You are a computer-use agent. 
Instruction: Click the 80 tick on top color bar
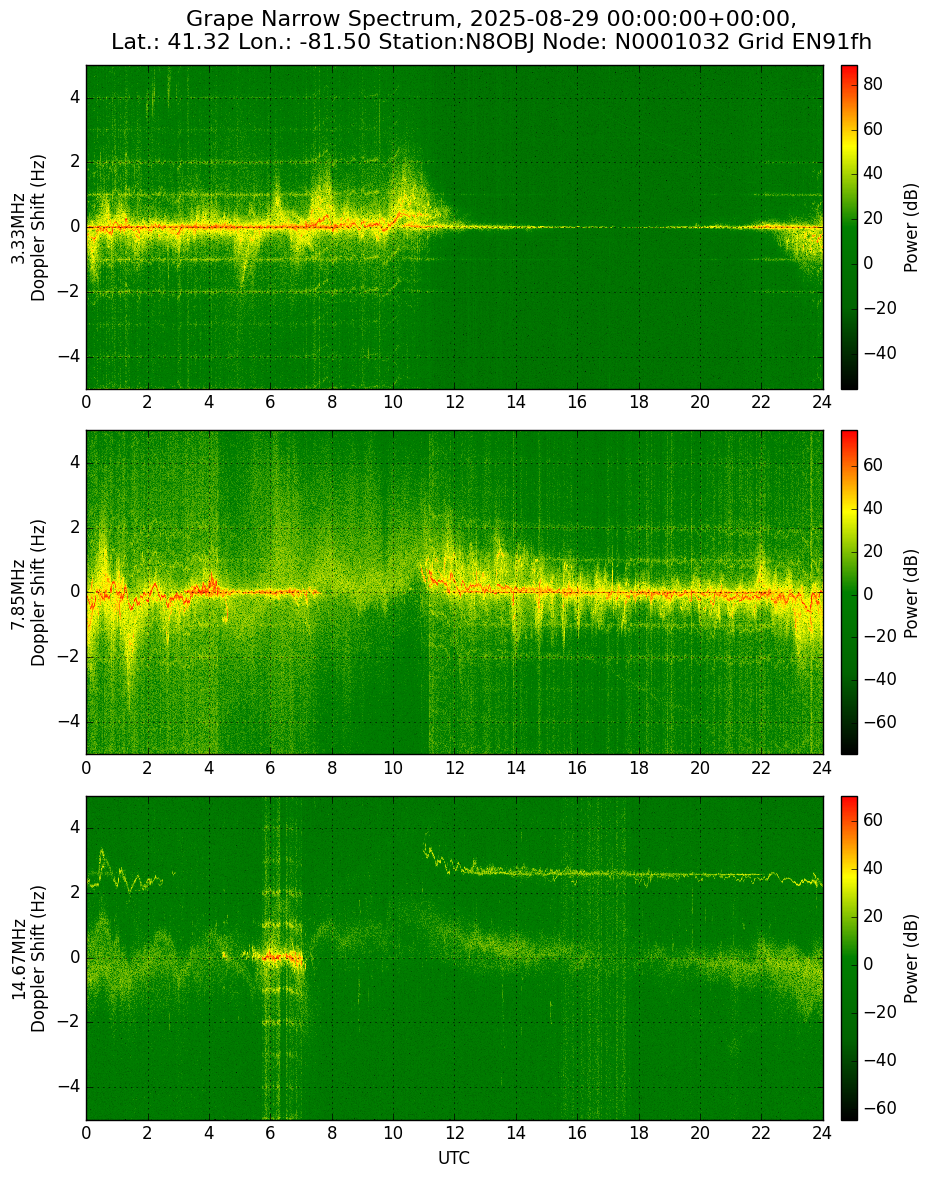(x=873, y=84)
